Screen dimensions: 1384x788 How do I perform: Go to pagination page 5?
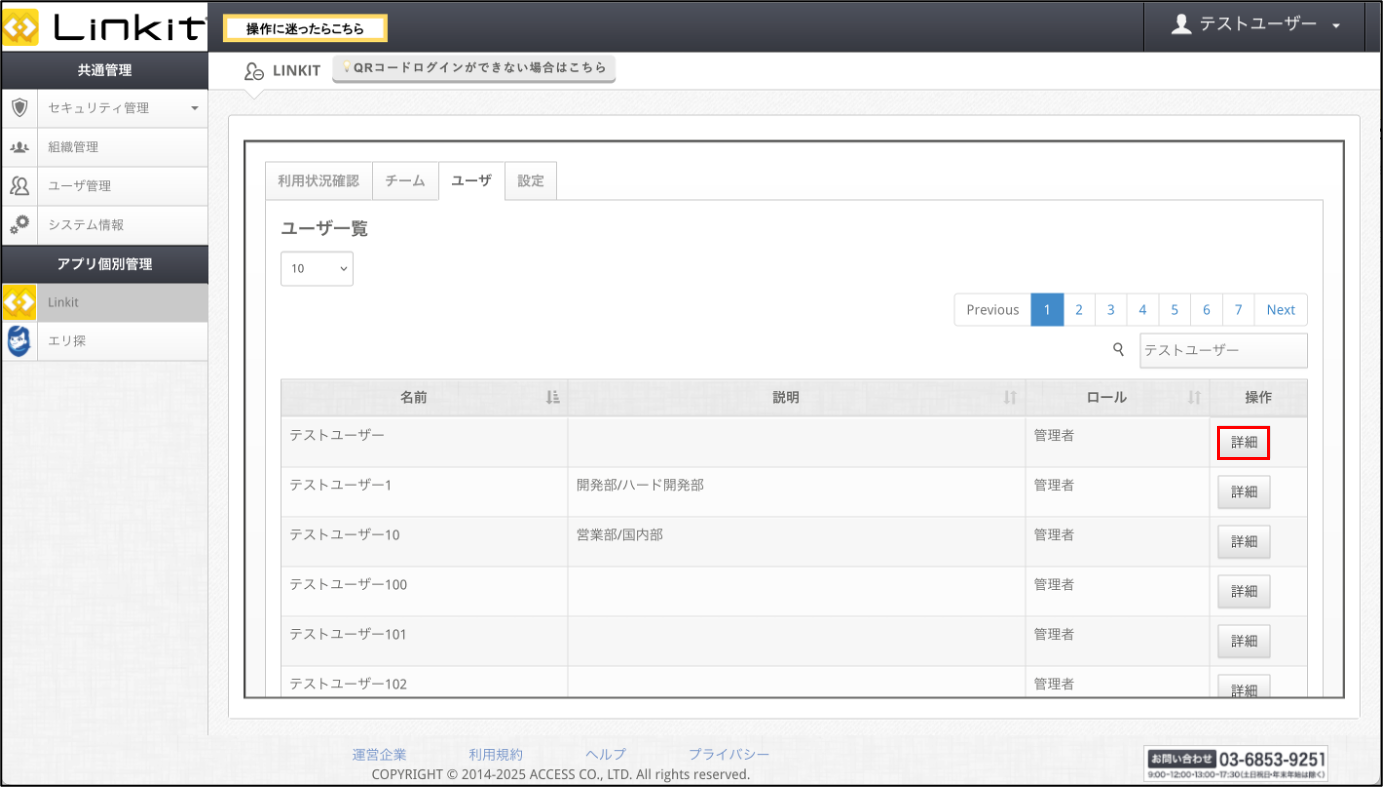pyautogui.click(x=1175, y=310)
